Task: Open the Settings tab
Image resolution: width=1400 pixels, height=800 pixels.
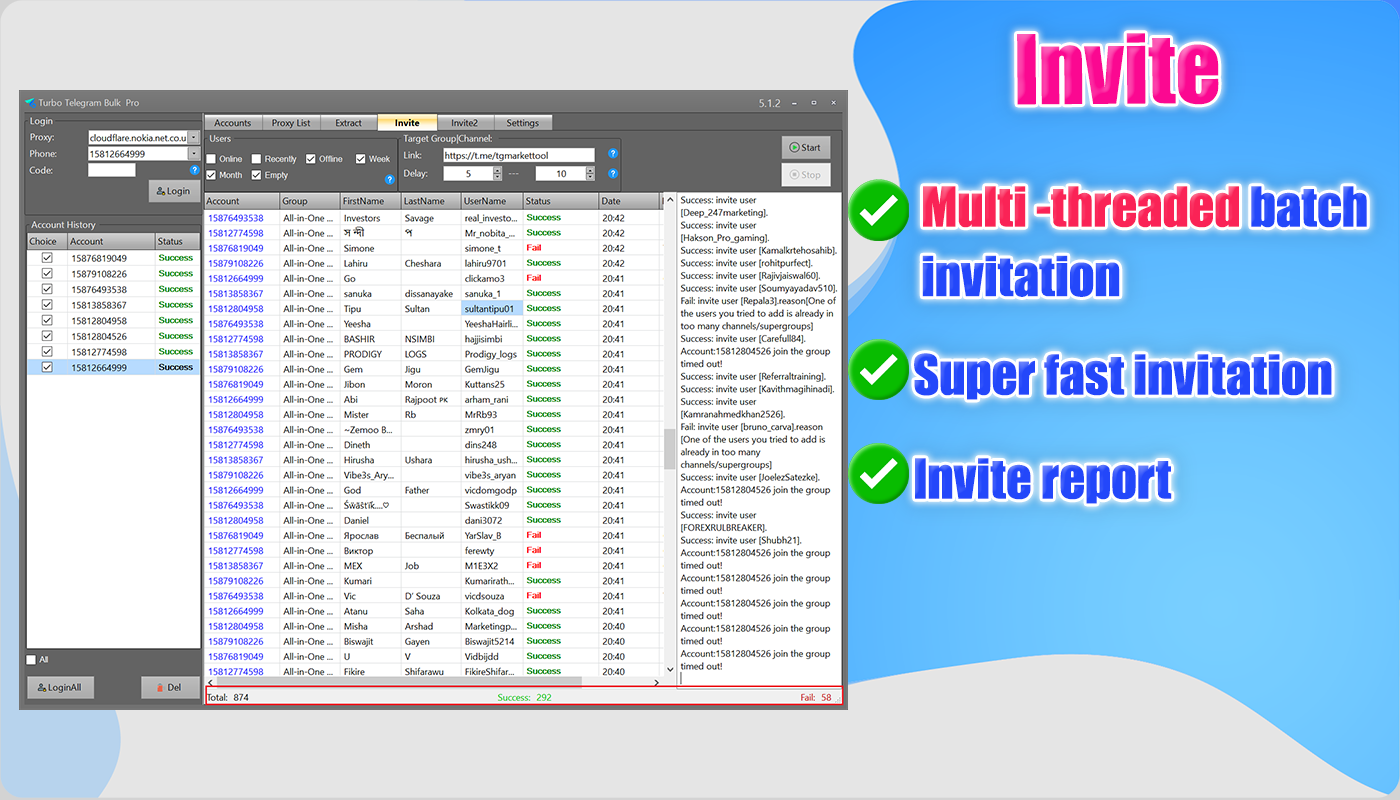Action: [x=522, y=123]
